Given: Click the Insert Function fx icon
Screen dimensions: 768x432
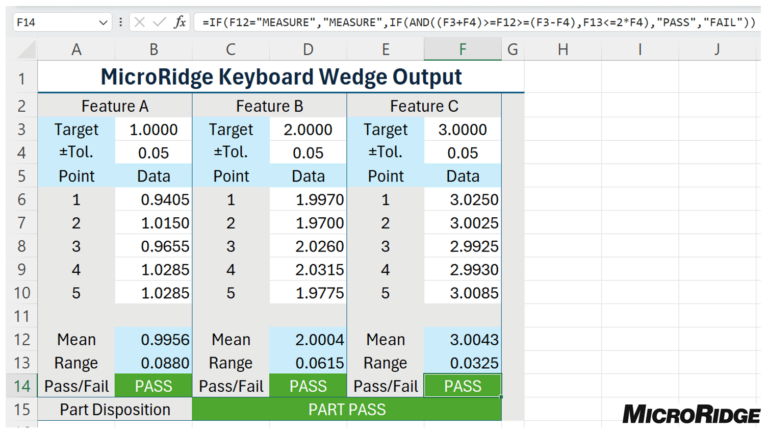Looking at the screenshot, I should [180, 22].
